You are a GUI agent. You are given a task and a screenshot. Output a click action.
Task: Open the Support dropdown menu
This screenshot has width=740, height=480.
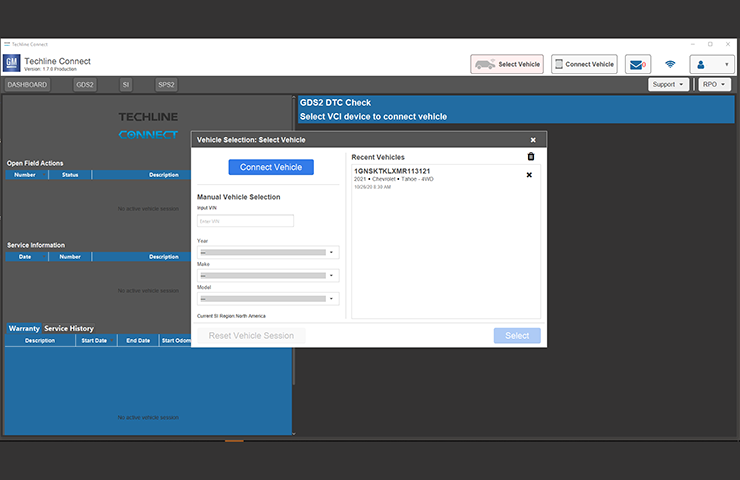(668, 84)
